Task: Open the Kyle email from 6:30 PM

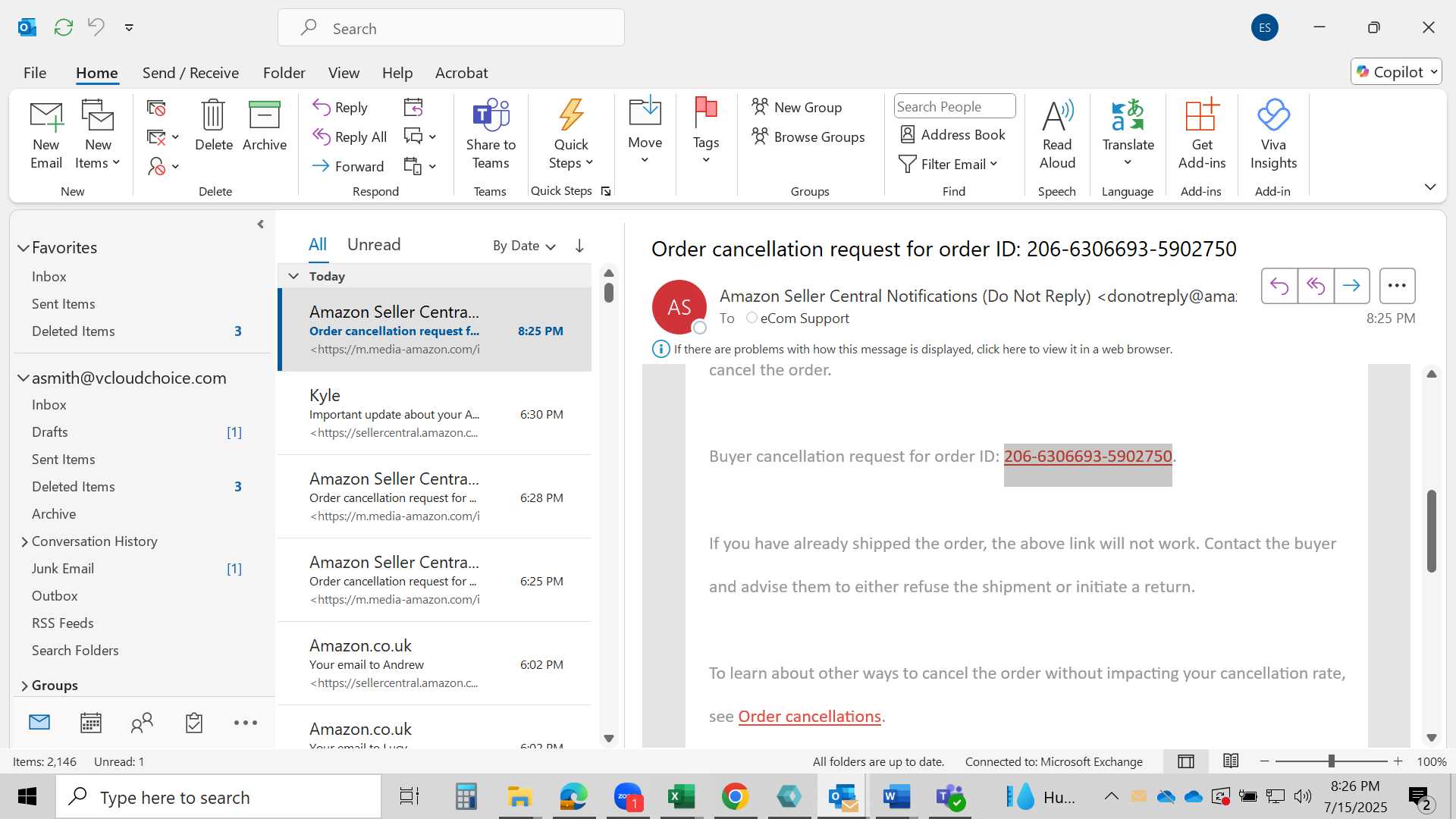Action: [x=435, y=413]
